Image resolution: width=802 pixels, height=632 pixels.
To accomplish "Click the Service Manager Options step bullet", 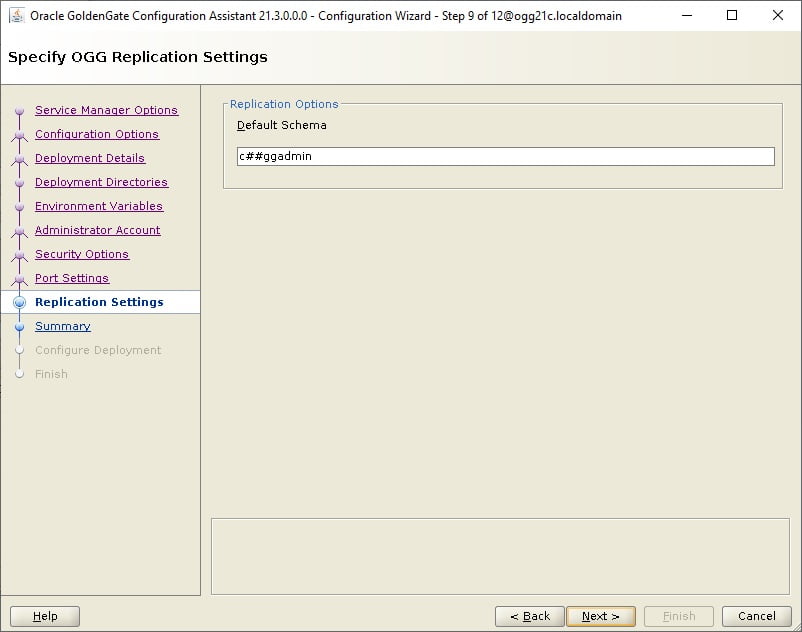I will (x=19, y=110).
